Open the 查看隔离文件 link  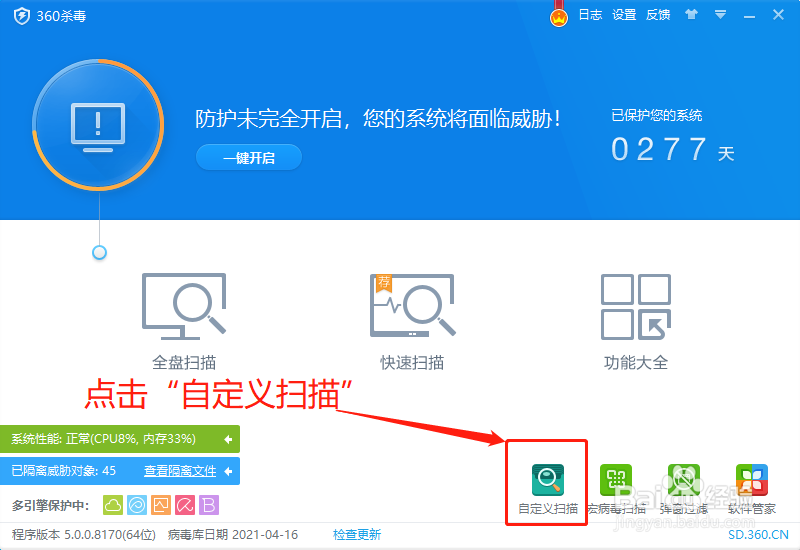(x=180, y=471)
